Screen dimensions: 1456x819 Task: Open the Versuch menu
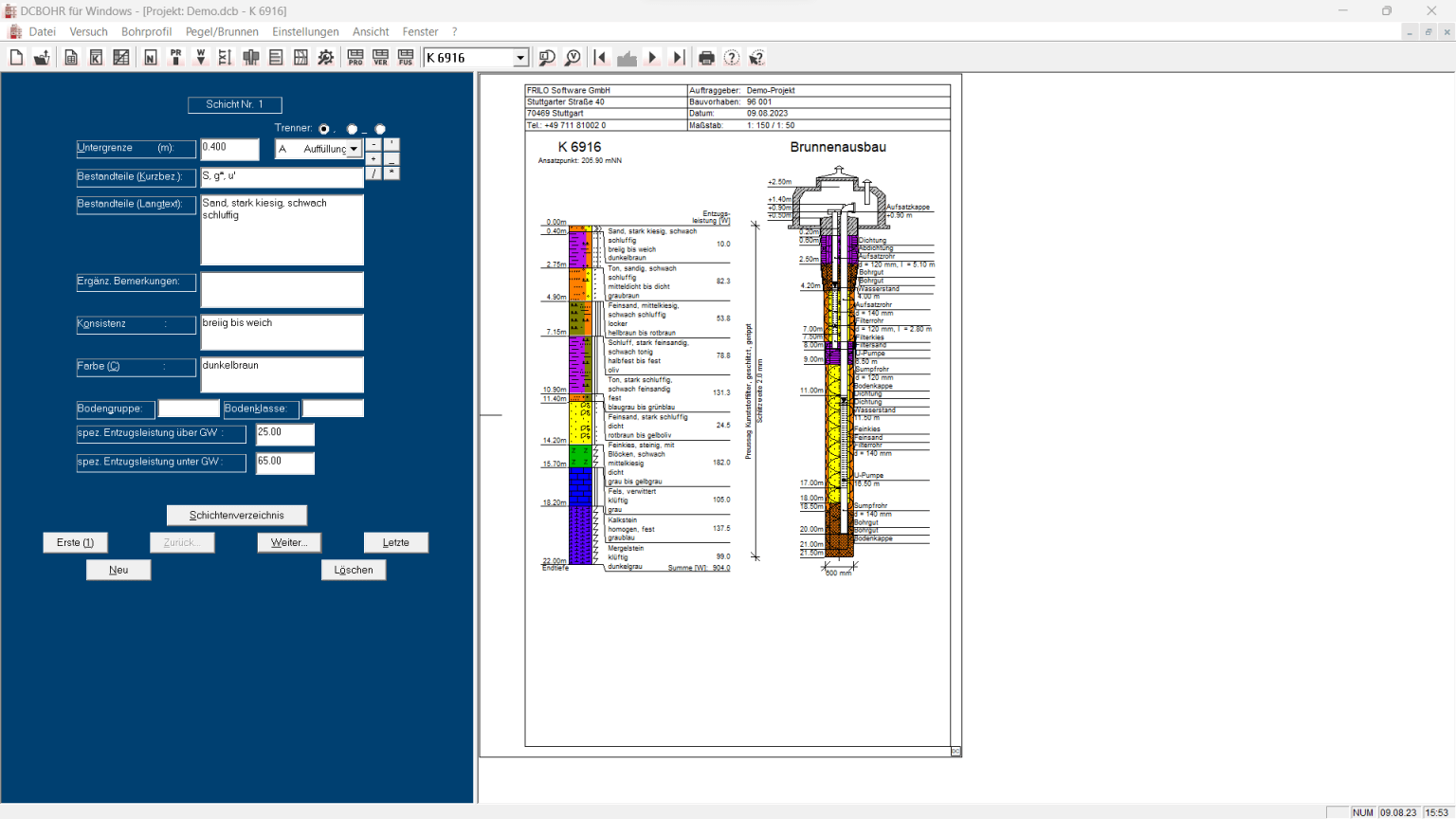(x=88, y=32)
